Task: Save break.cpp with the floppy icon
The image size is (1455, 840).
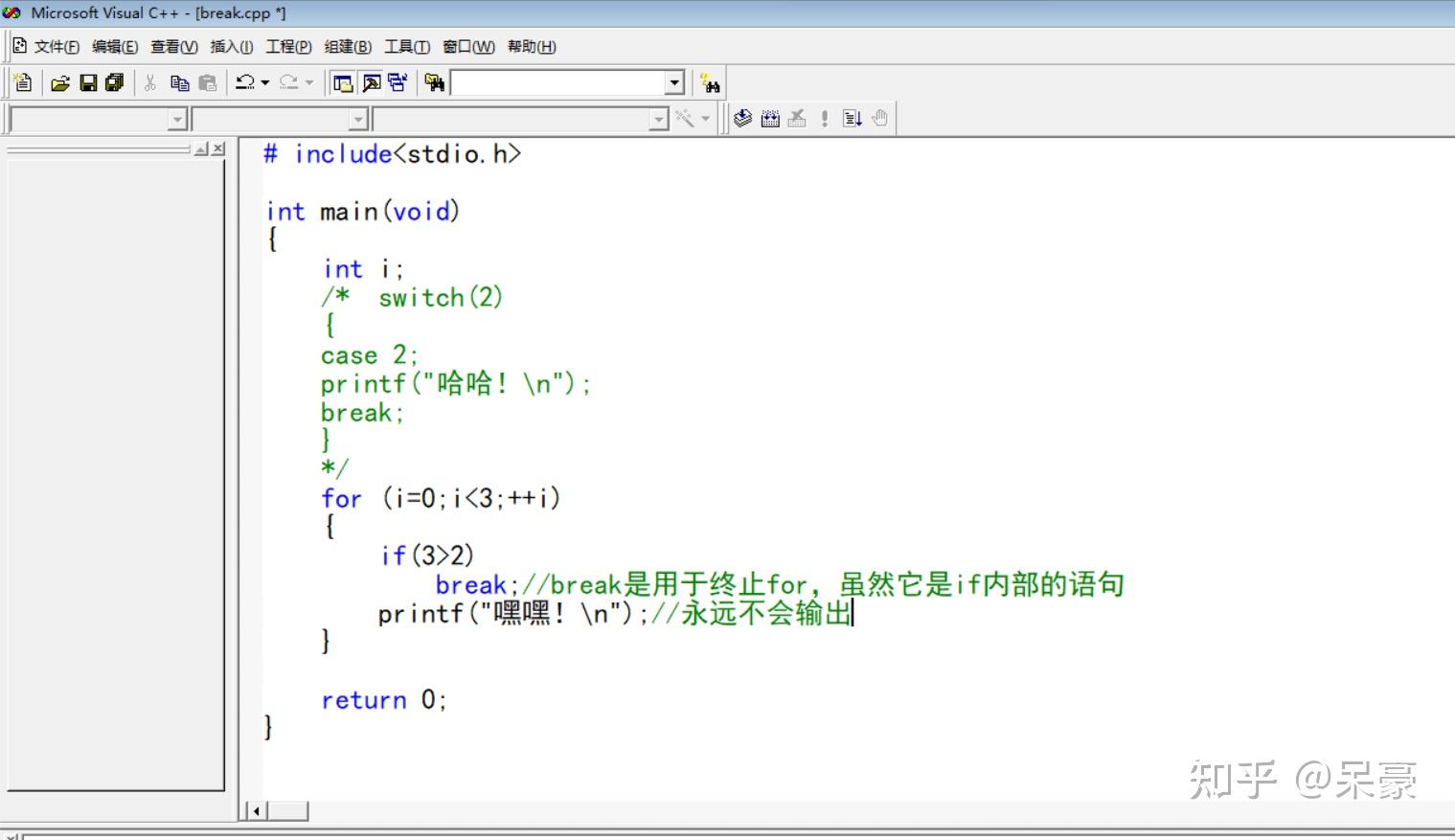Action: [x=88, y=83]
